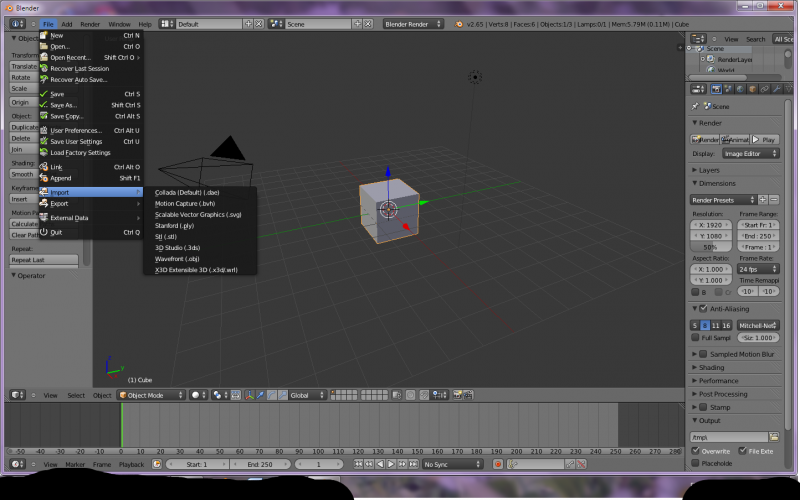Open the Object Mode dropdown
800x500 pixels.
(151, 395)
